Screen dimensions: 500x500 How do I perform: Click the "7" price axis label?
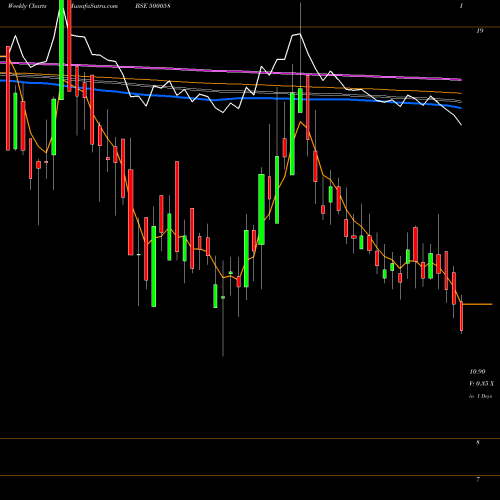[x=478, y=480]
